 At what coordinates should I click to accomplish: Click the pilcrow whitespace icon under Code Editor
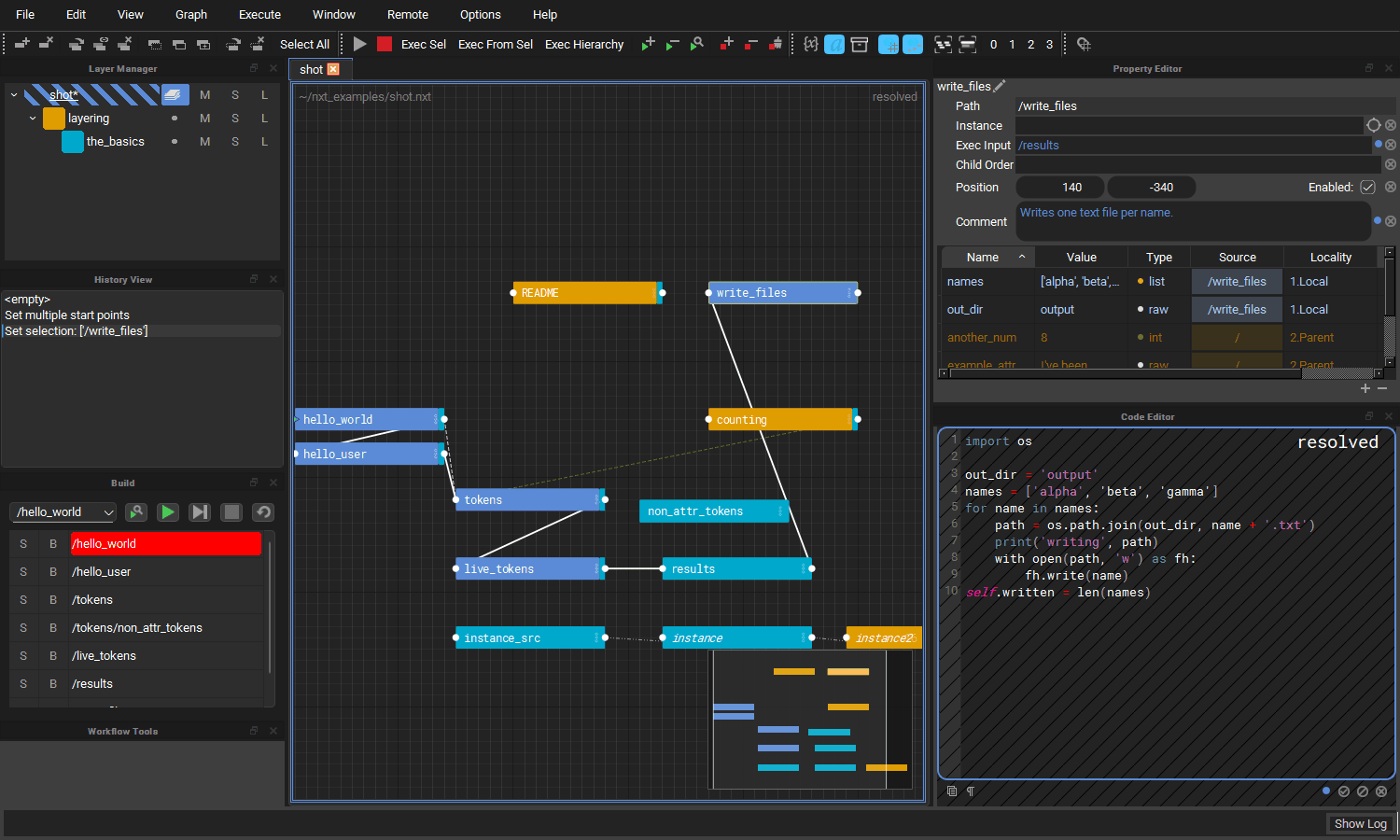pos(971,791)
